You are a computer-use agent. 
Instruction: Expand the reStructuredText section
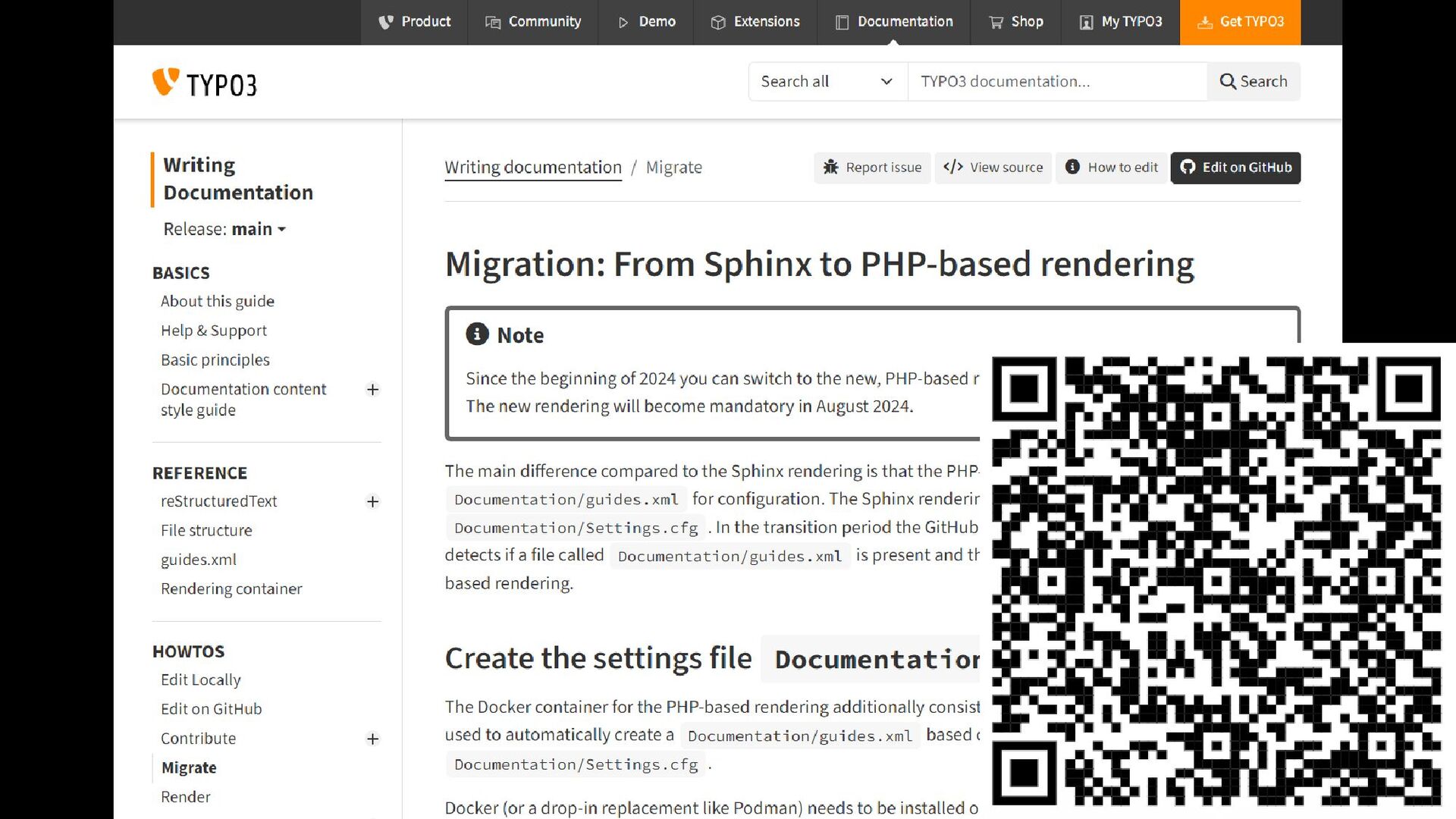[x=372, y=501]
